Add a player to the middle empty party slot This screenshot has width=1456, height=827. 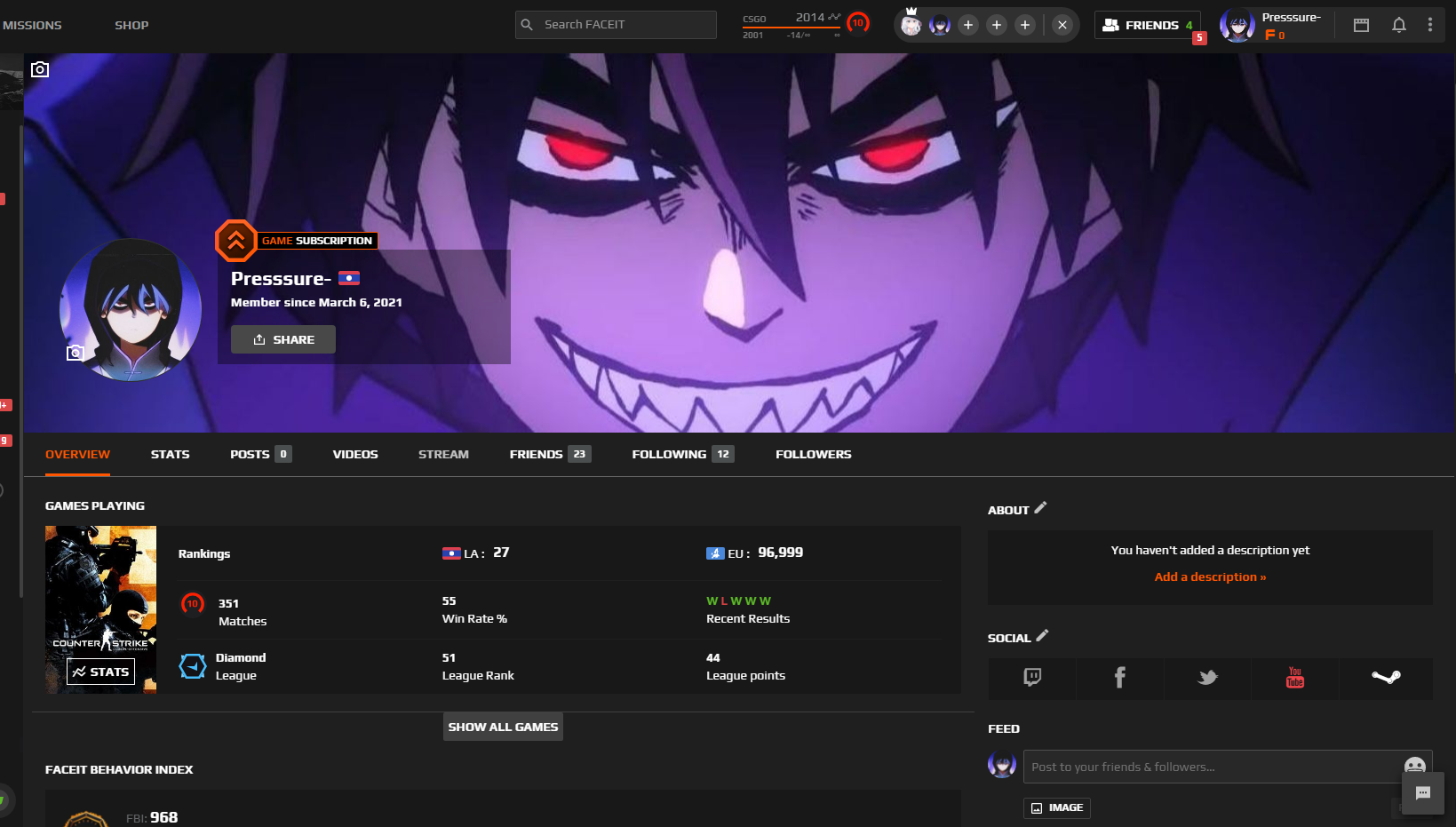(997, 25)
